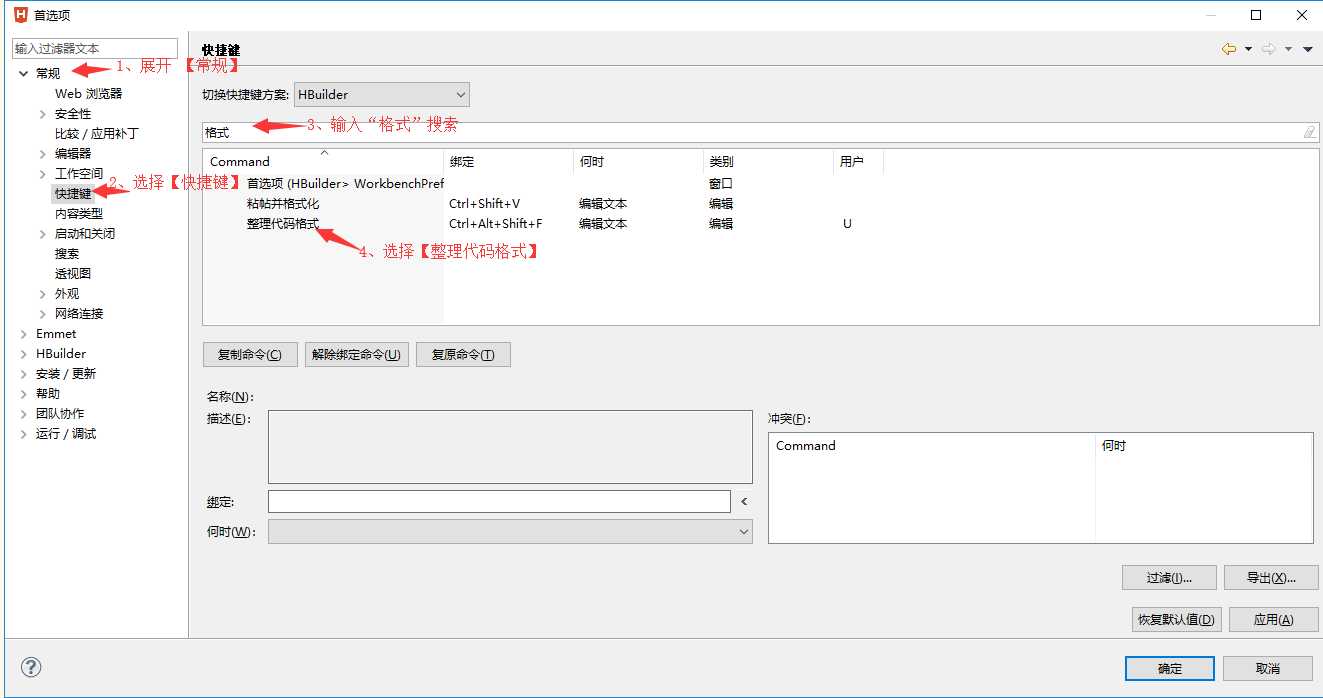
Task: Focus the 输入过滤器文本 filter field
Action: tap(95, 48)
